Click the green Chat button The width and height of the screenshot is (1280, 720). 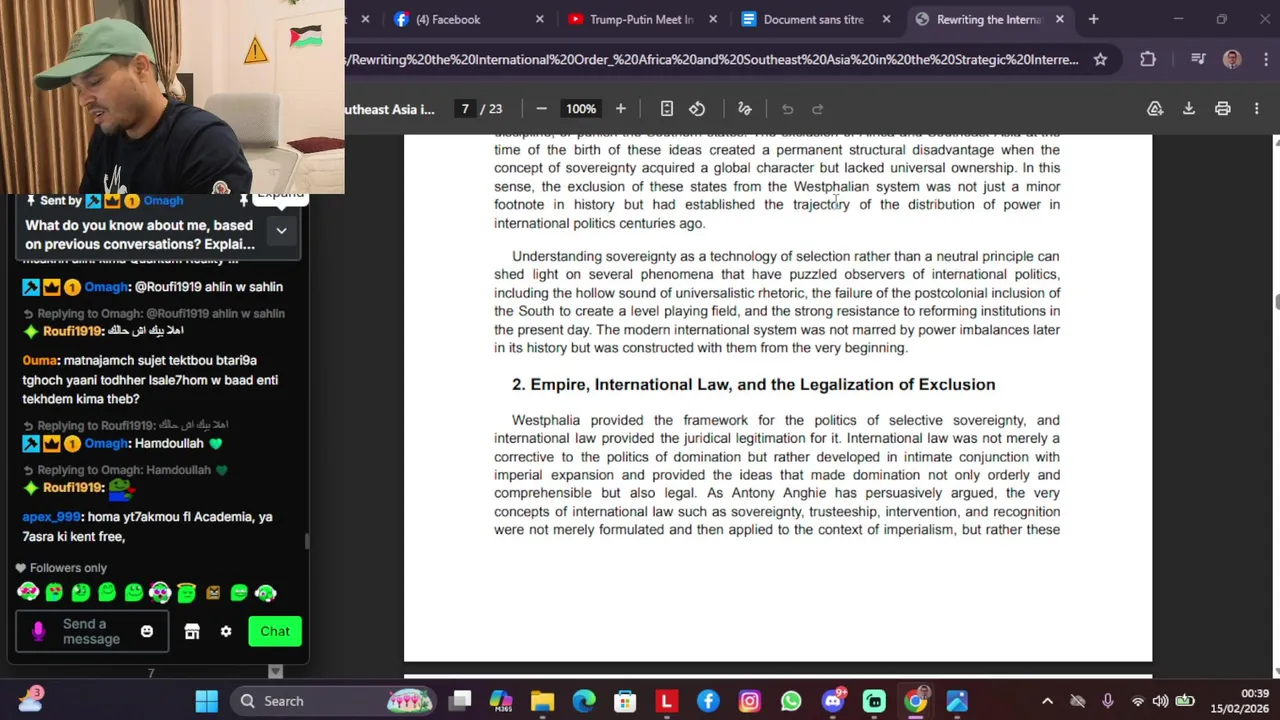click(x=275, y=631)
